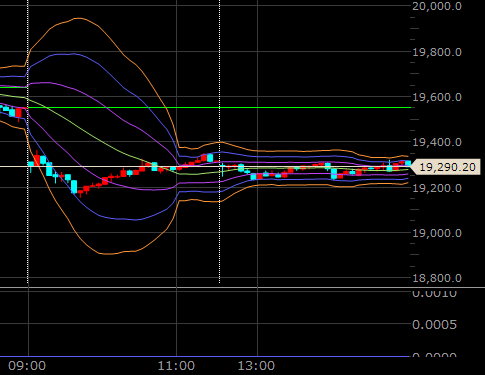Click the large cyan candle at the 09:00 open

(x=31, y=165)
